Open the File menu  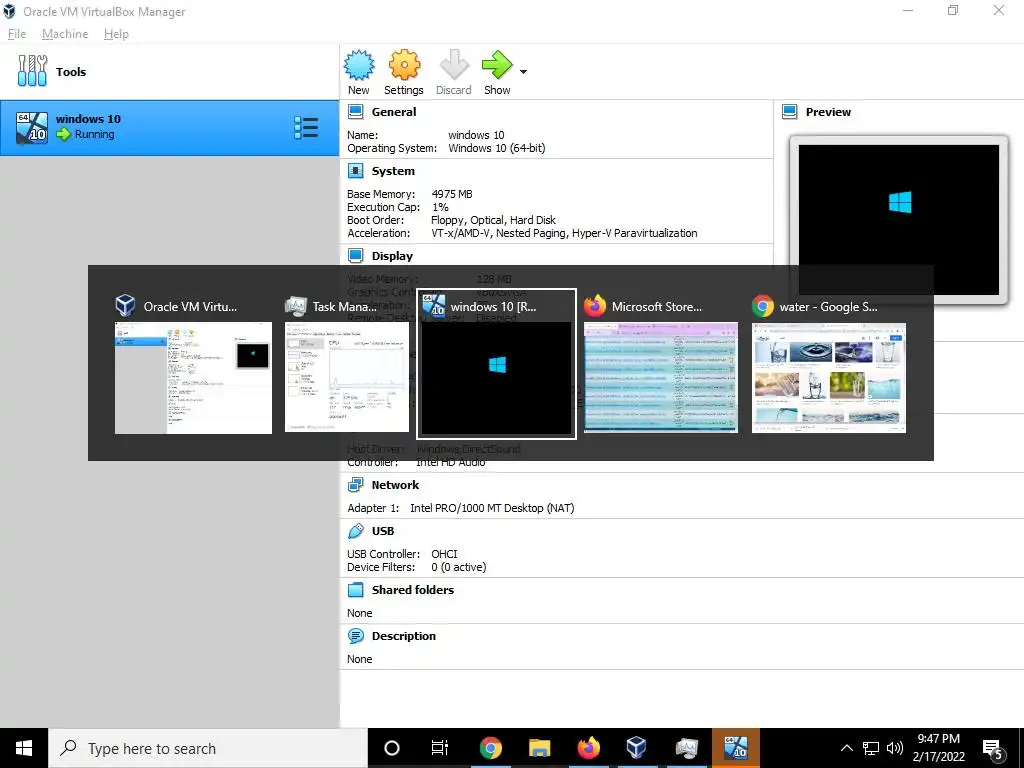coord(17,34)
